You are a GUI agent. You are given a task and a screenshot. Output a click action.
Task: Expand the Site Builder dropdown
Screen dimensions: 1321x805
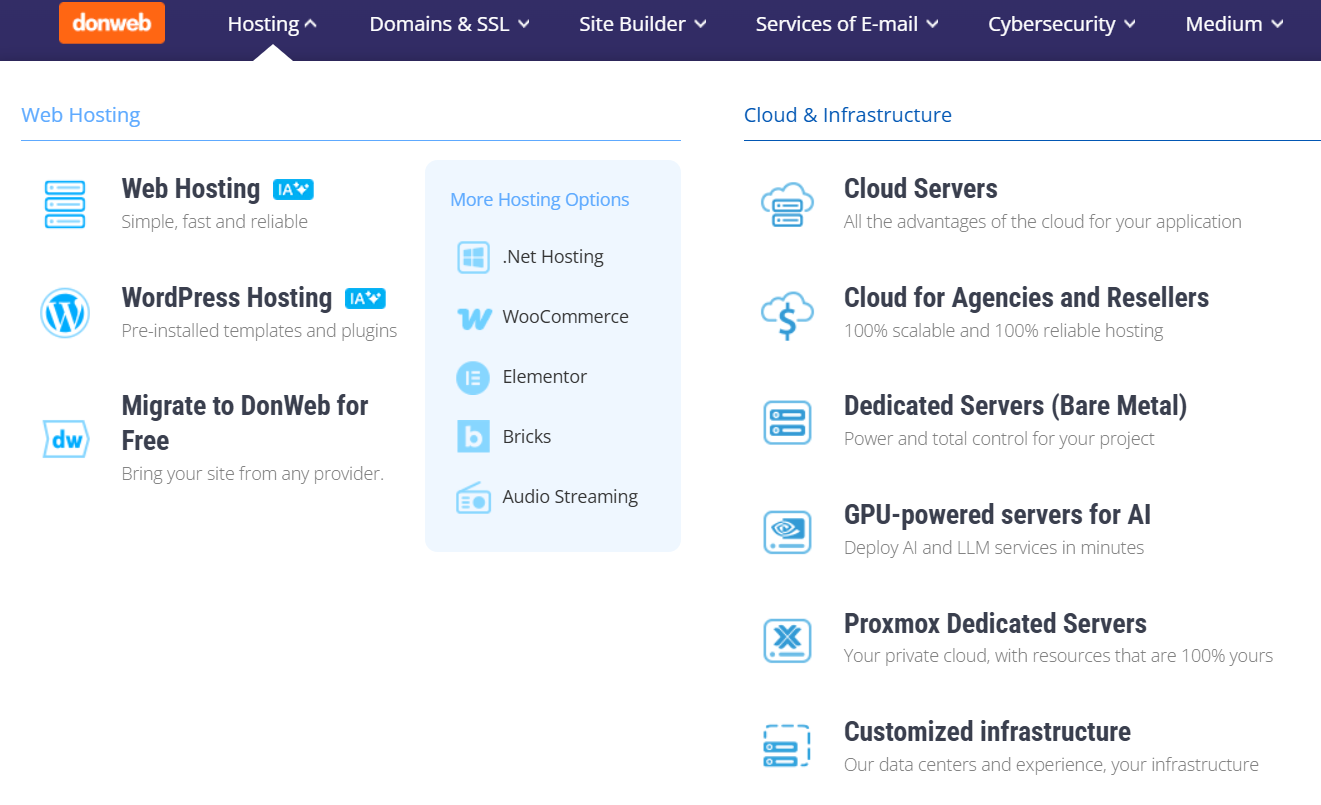(x=643, y=24)
